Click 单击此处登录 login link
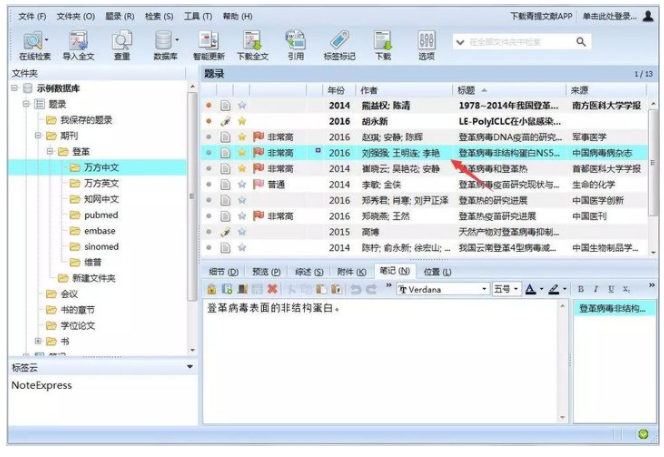Image resolution: width=664 pixels, height=457 pixels. pos(609,16)
